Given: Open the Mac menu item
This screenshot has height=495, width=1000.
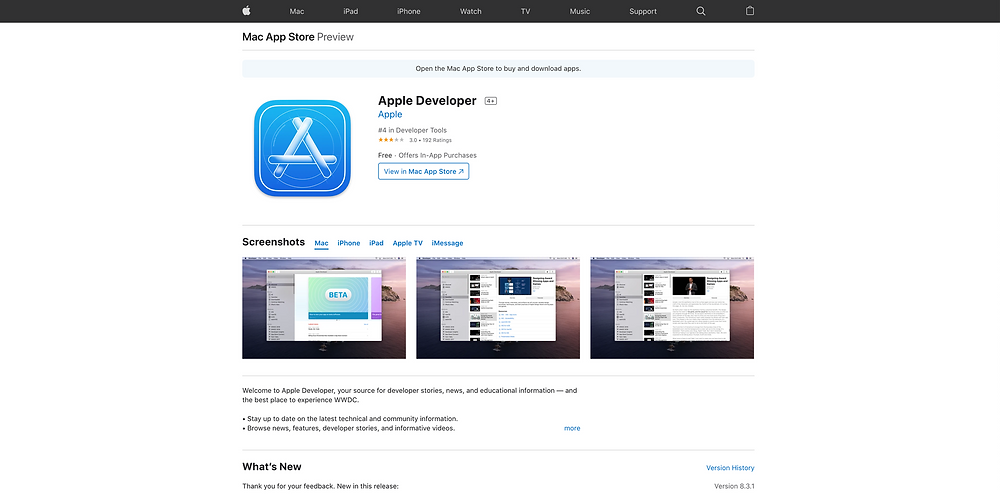Looking at the screenshot, I should (x=297, y=11).
